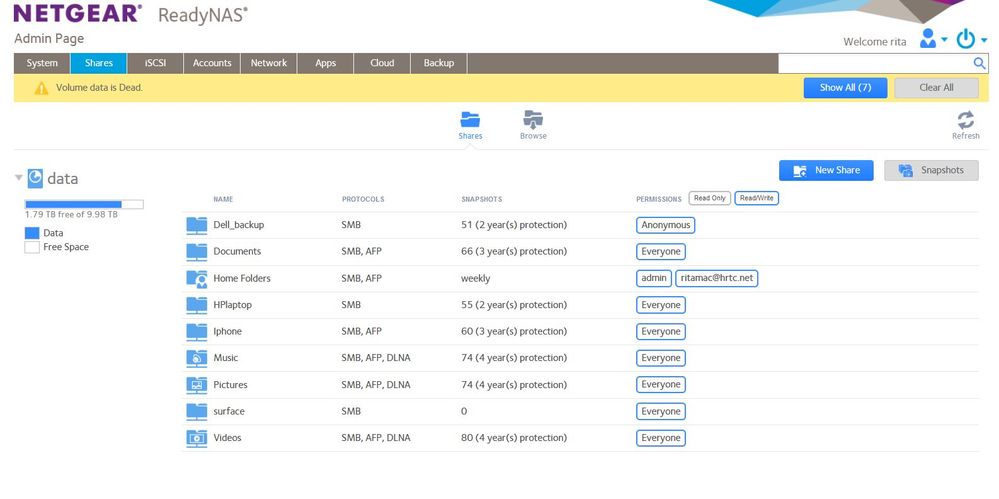This screenshot has height=499, width=999.
Task: Collapse the data volume tree
Action: 18,178
